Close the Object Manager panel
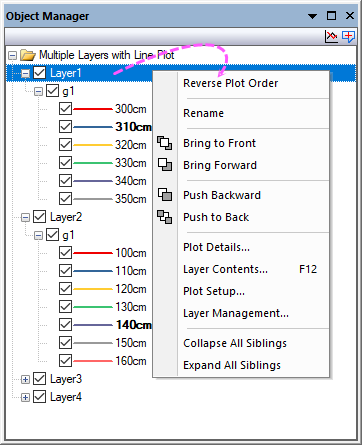Viewport: 362px width, 445px height. coord(350,16)
